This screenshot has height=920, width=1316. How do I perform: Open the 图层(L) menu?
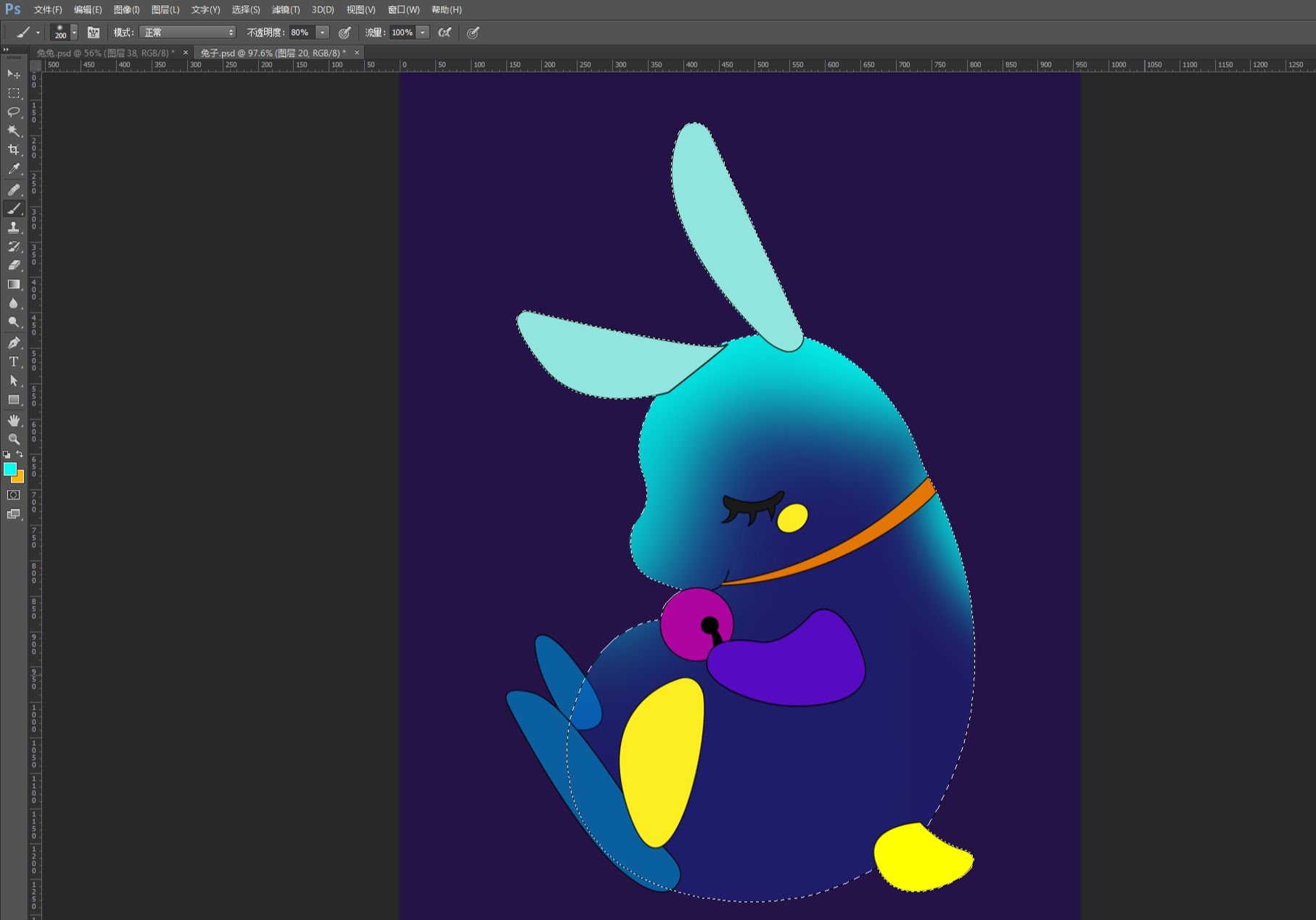pos(165,9)
